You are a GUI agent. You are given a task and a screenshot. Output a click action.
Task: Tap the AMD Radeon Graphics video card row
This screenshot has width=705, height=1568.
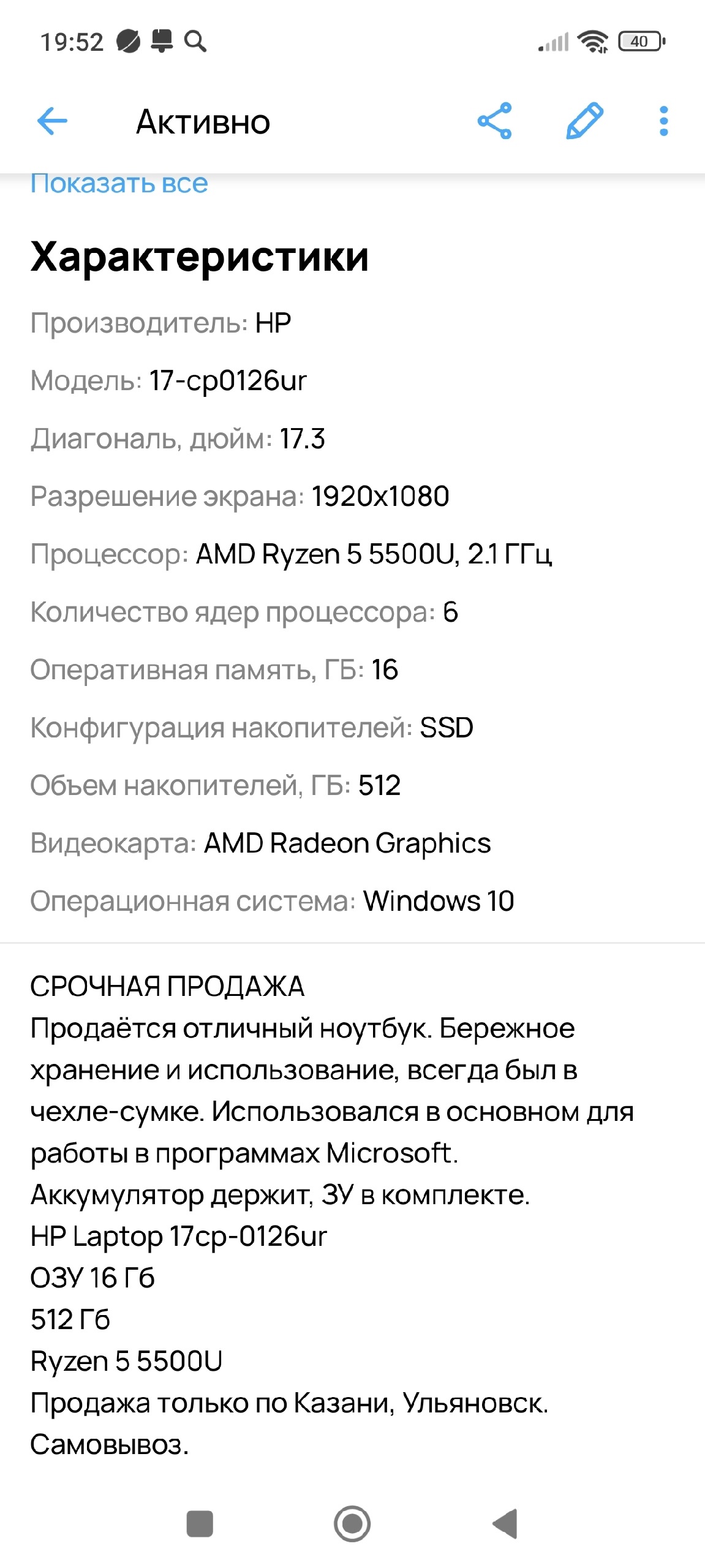(x=260, y=843)
